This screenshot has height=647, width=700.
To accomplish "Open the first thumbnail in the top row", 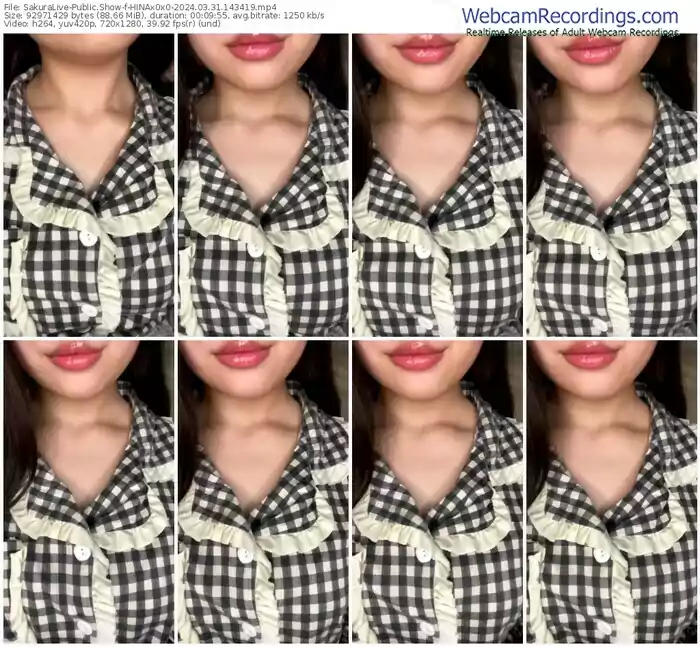I will point(88,185).
